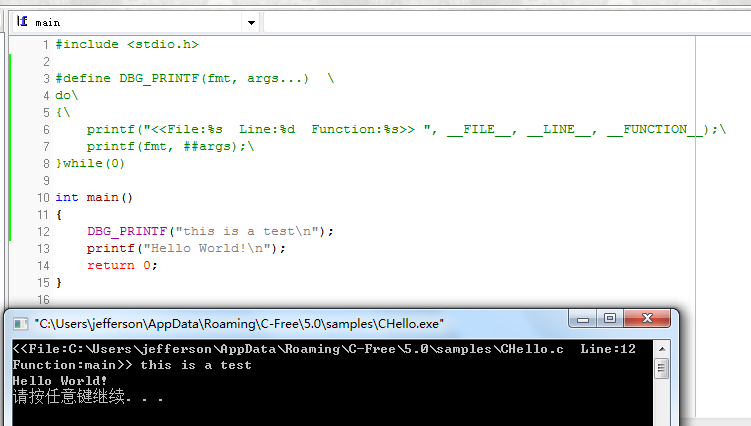This screenshot has height=426, width=751.
Task: Click the console vertical scrollbar thumb
Action: coord(661,368)
